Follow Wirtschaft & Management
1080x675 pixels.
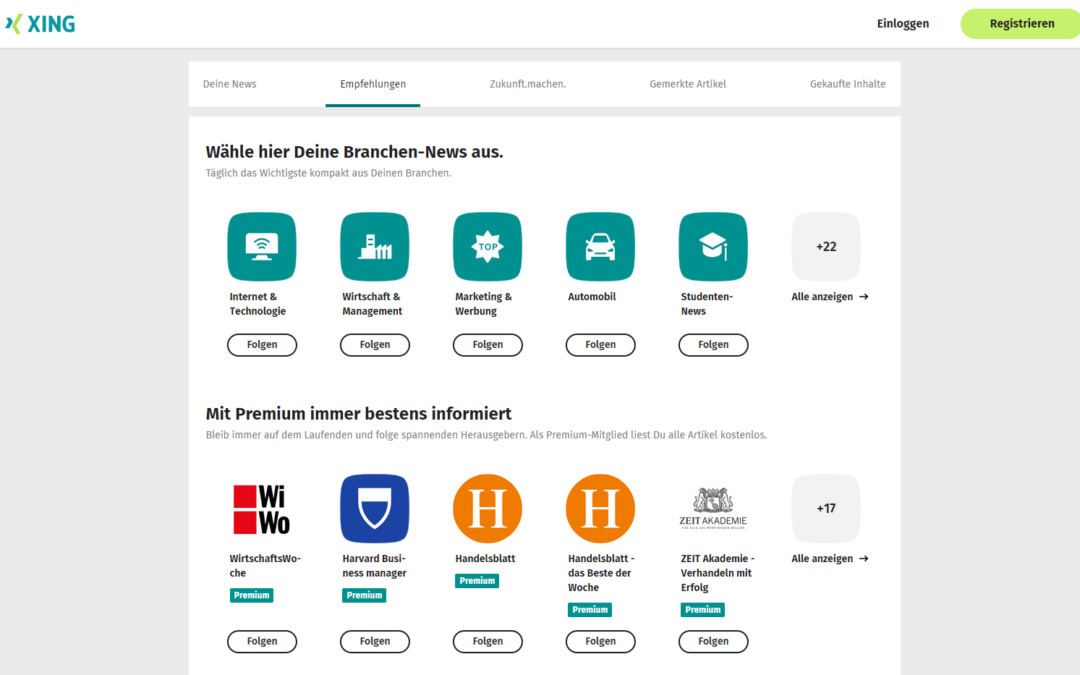tap(375, 344)
